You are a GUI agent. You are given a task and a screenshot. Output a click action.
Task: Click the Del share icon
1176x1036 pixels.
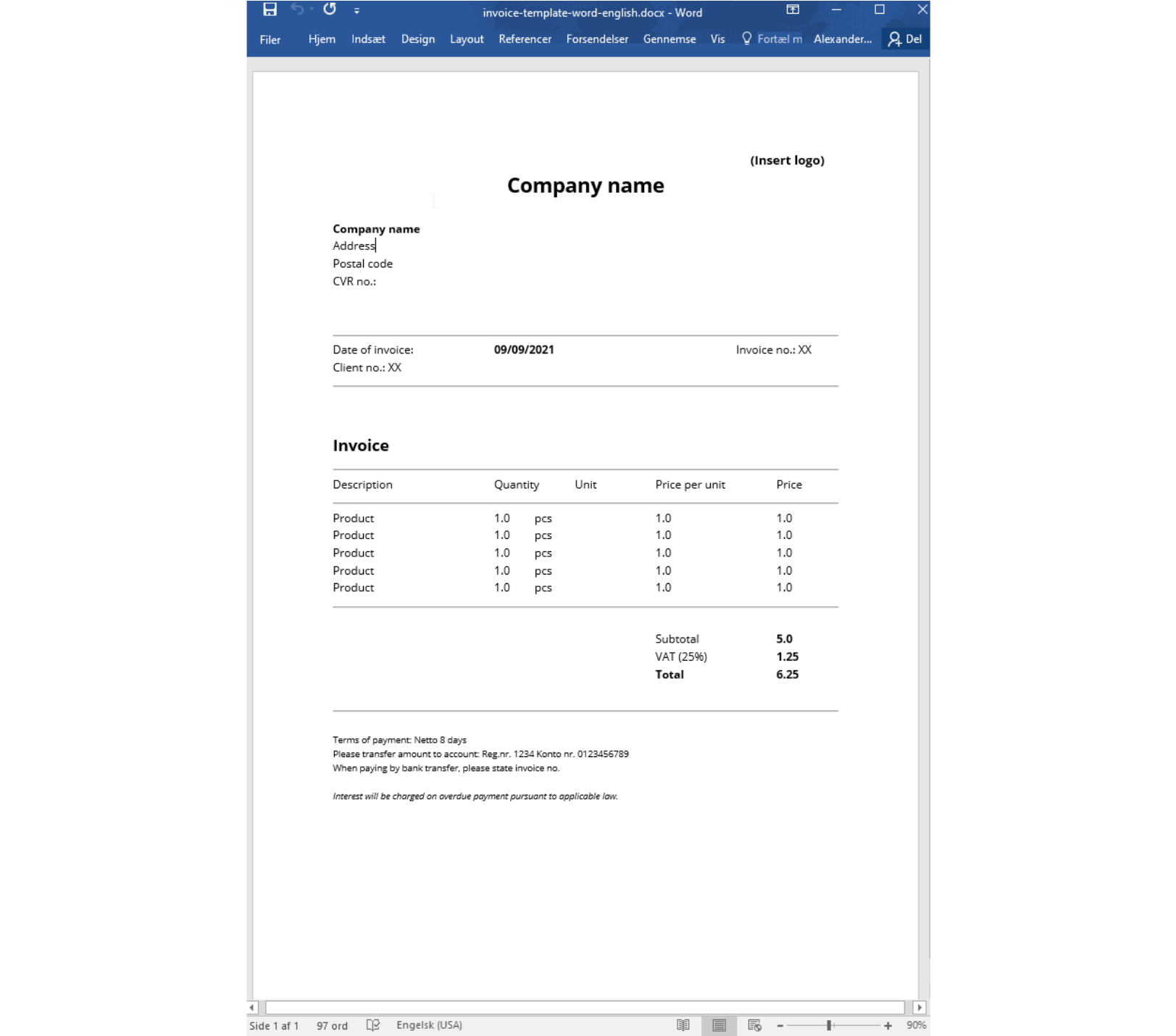(x=905, y=39)
